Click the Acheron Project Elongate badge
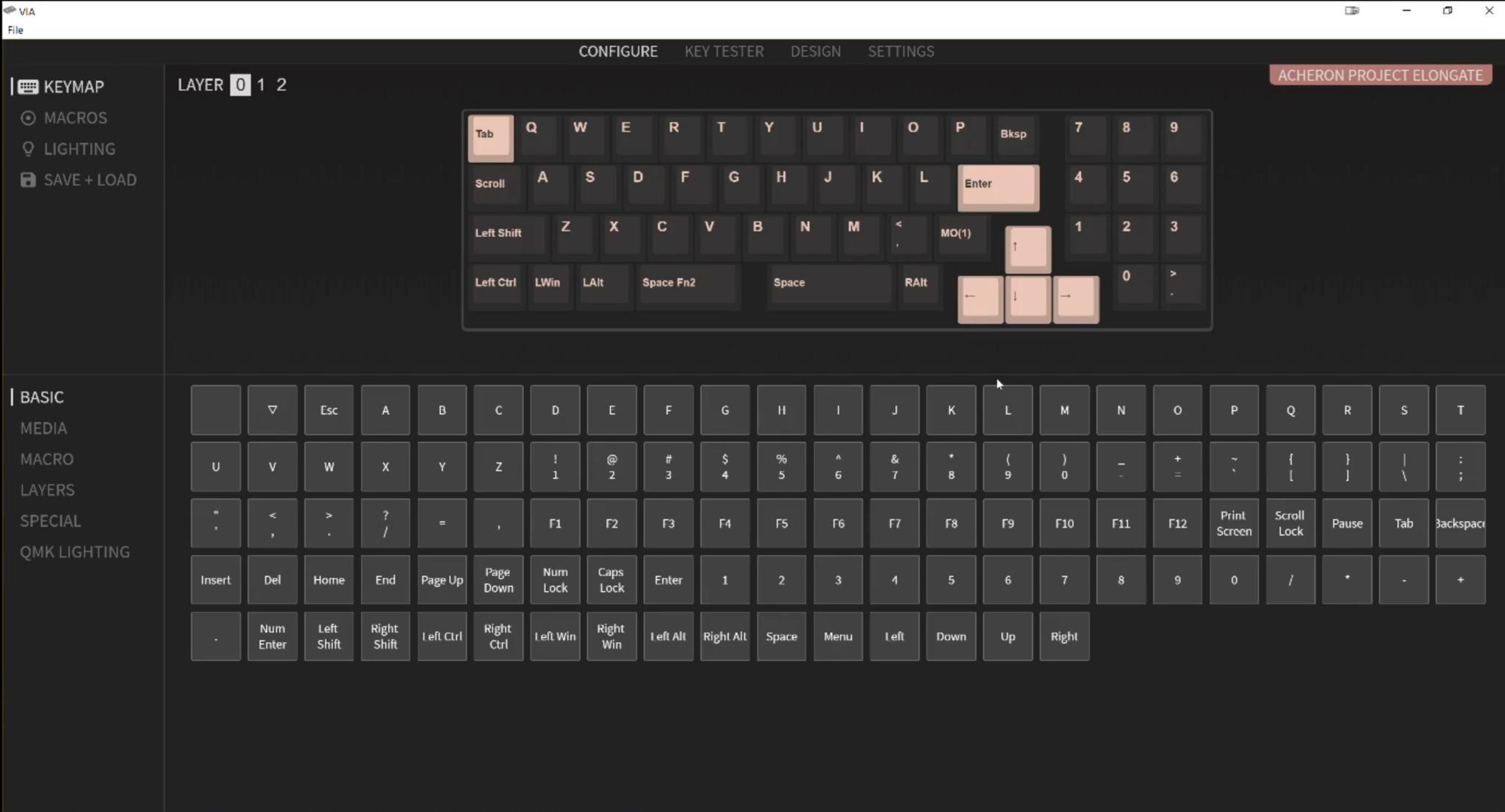This screenshot has width=1505, height=812. (x=1379, y=75)
